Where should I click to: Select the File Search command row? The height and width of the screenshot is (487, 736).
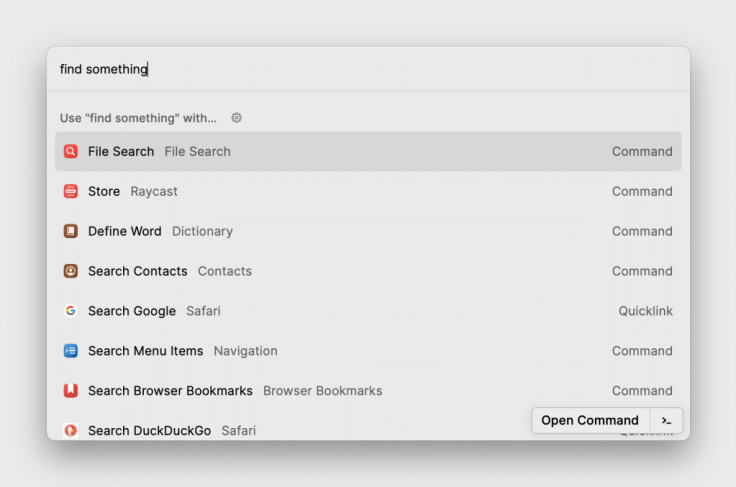[368, 152]
